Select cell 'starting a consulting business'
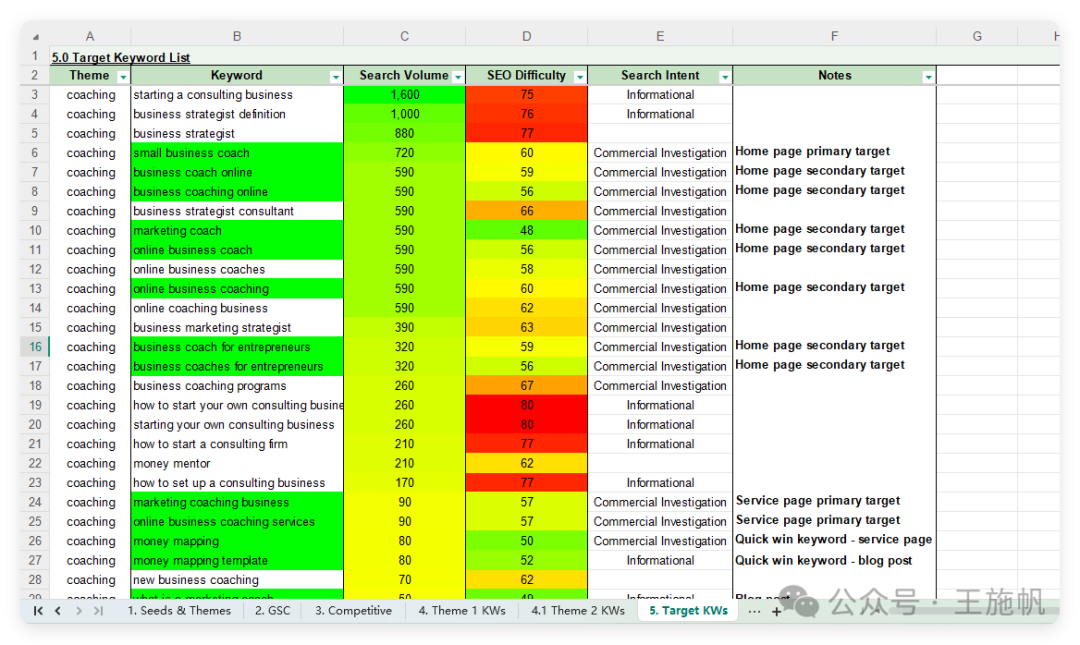The image size is (1080, 645). [237, 95]
